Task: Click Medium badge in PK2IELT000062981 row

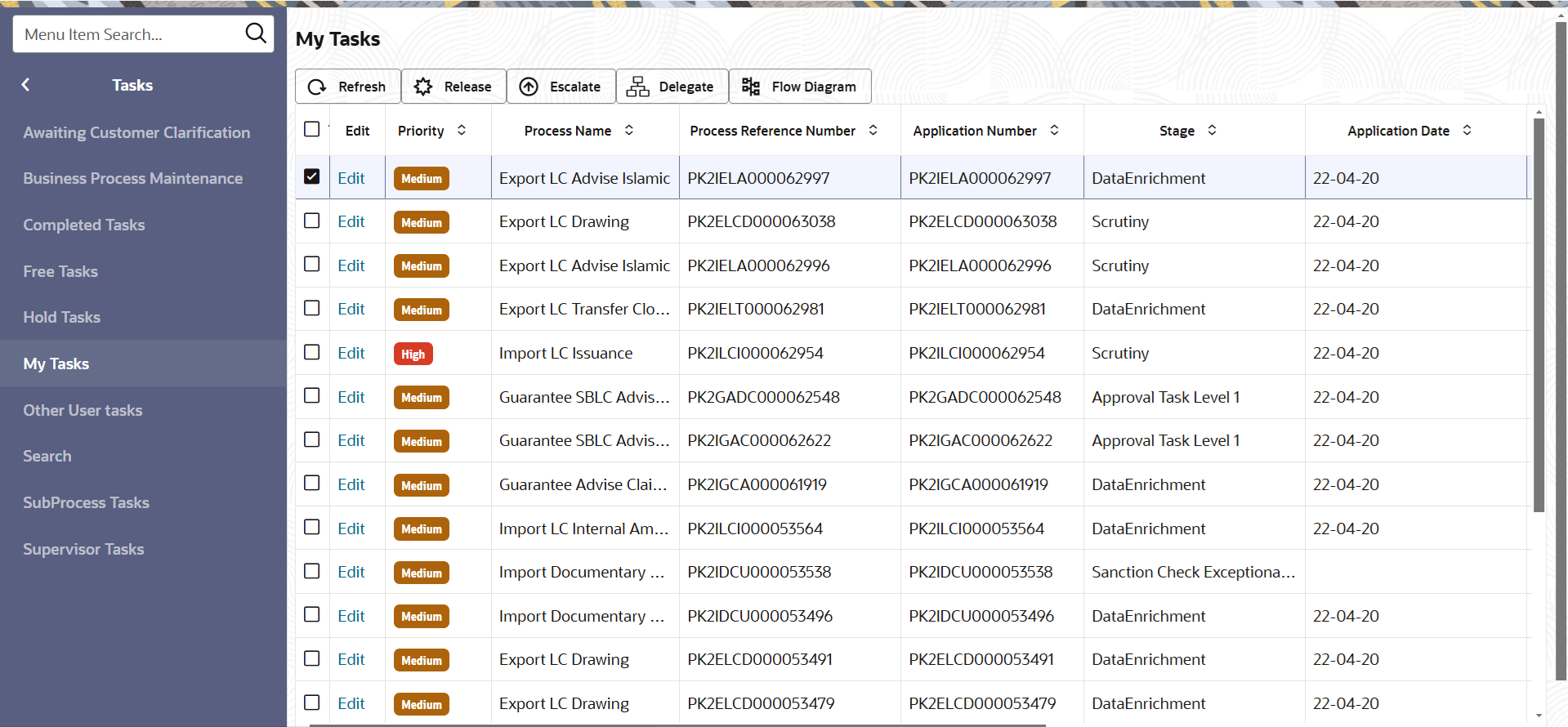Action: (421, 310)
